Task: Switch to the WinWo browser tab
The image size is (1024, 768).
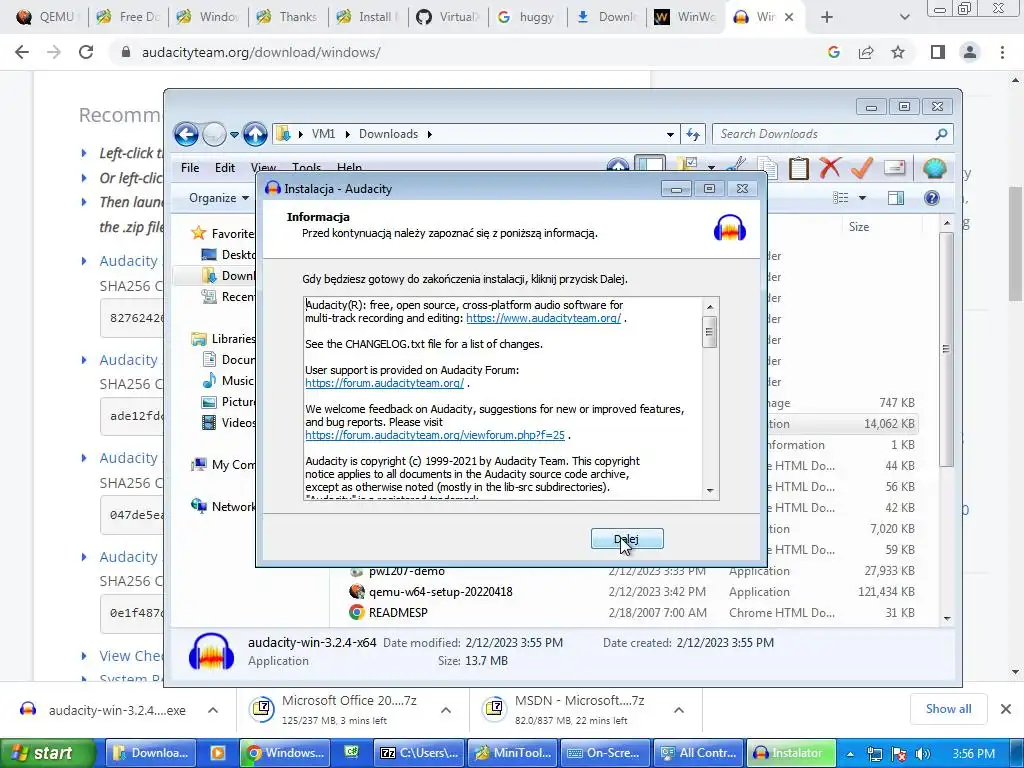Action: [684, 17]
